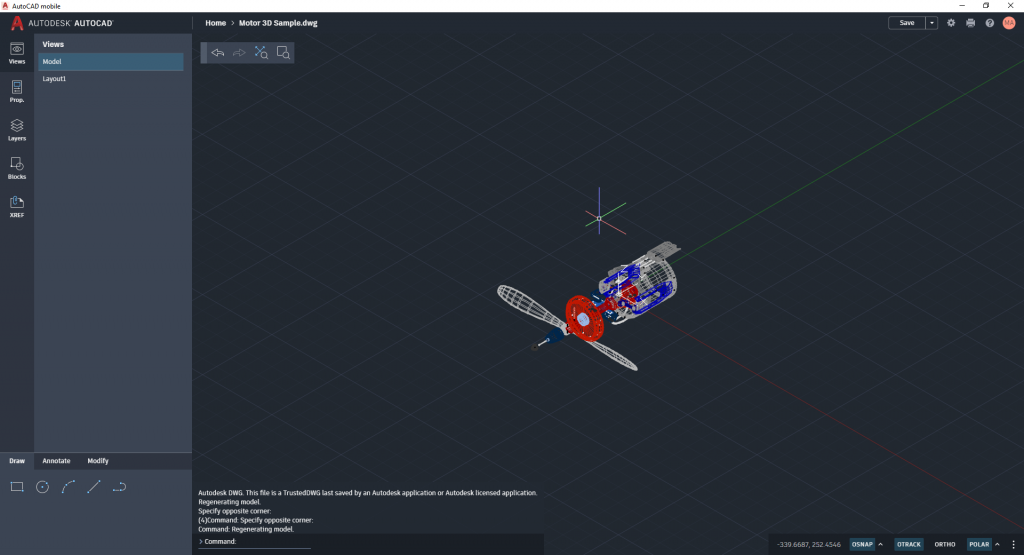Select the Rectangle draw tool
The height and width of the screenshot is (555, 1024).
[17, 487]
